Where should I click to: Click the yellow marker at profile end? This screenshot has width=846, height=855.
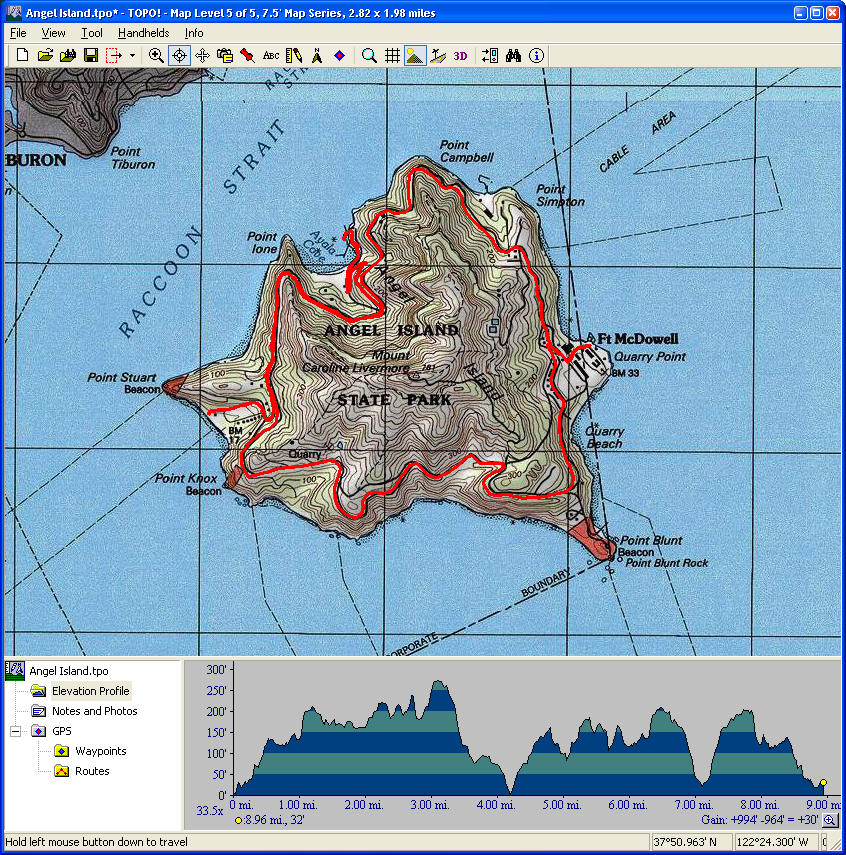(x=823, y=783)
